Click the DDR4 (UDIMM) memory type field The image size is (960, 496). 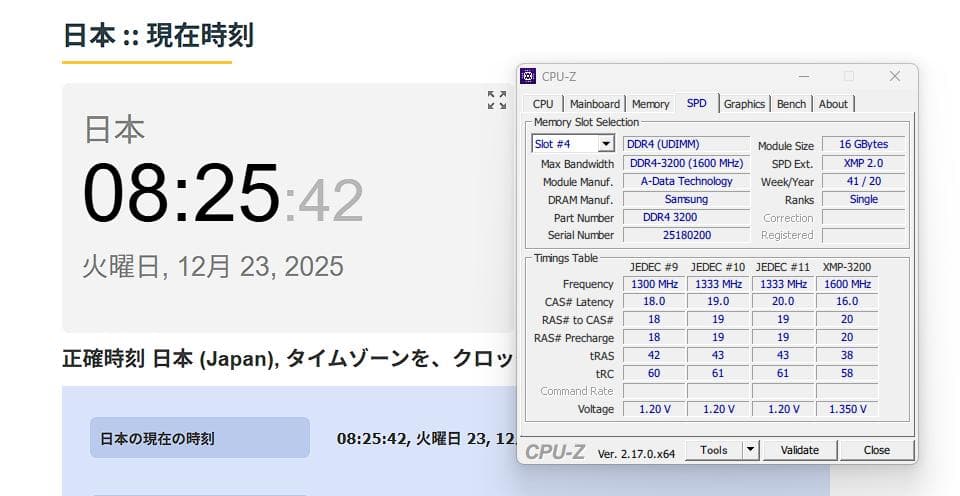pos(686,145)
